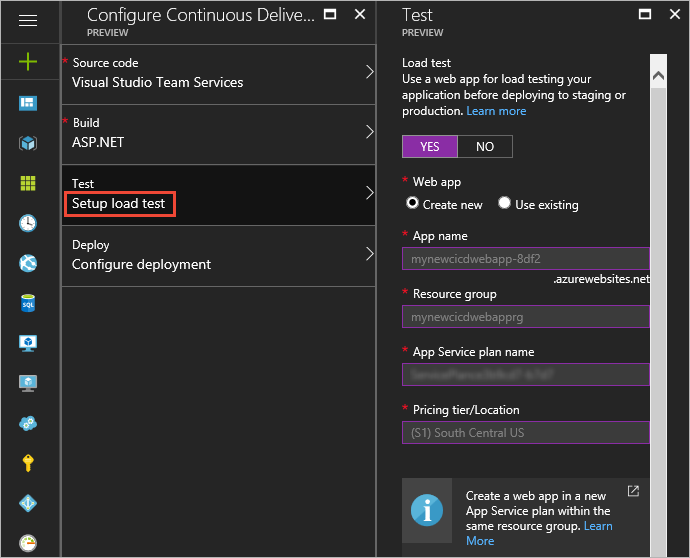Expand the Deploy step chevron
This screenshot has height=558, width=690.
click(x=369, y=253)
